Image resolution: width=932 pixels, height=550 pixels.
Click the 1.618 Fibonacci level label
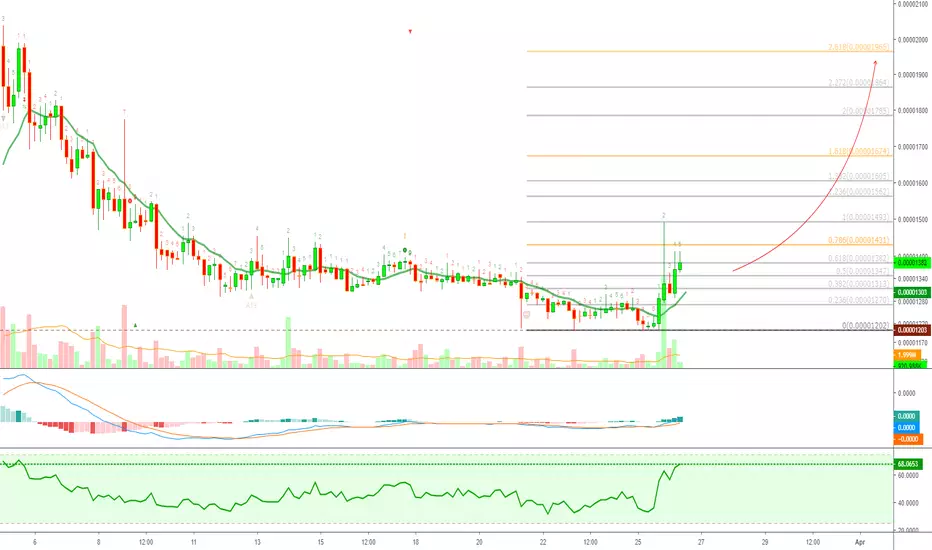(859, 152)
